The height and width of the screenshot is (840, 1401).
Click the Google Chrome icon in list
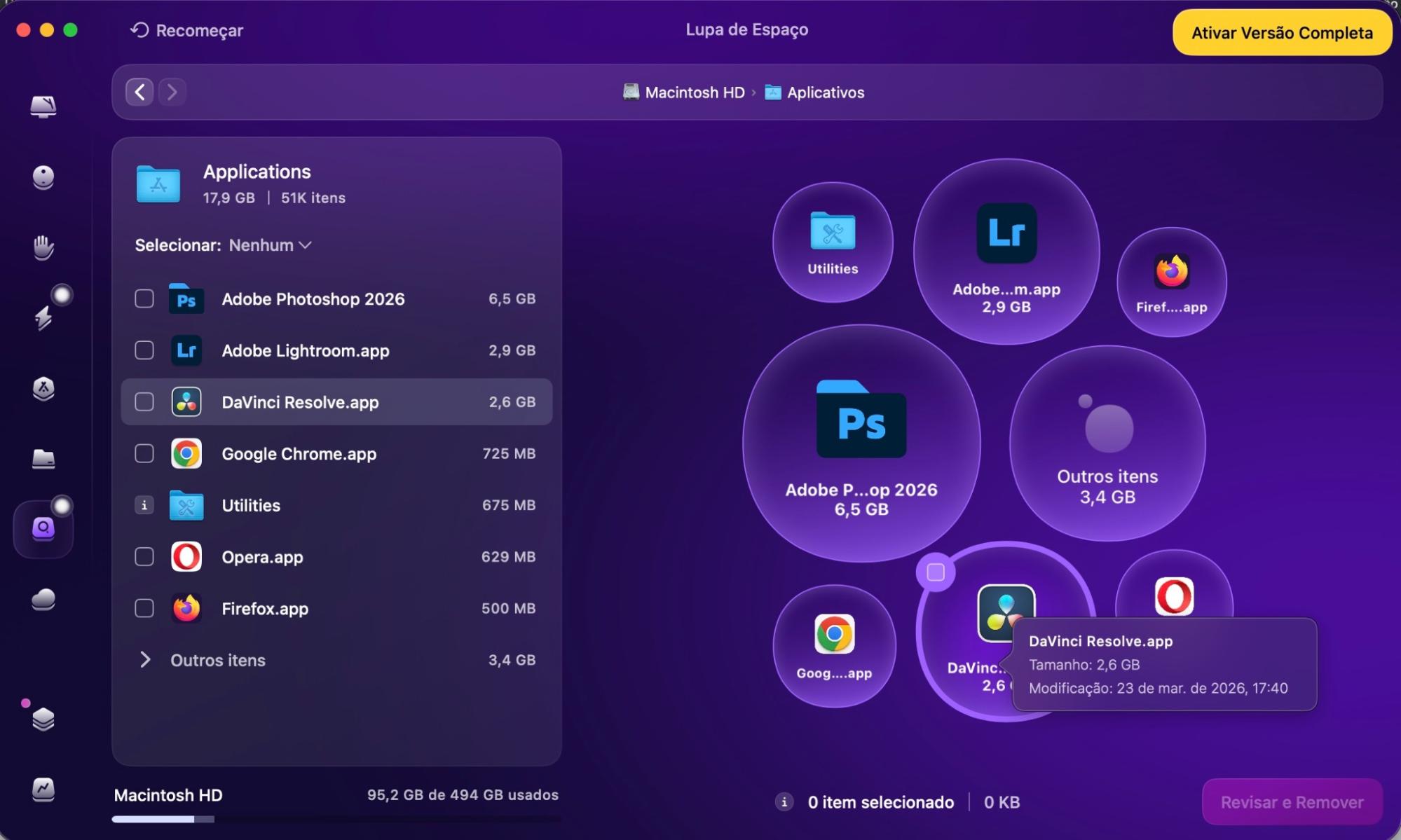pyautogui.click(x=186, y=454)
